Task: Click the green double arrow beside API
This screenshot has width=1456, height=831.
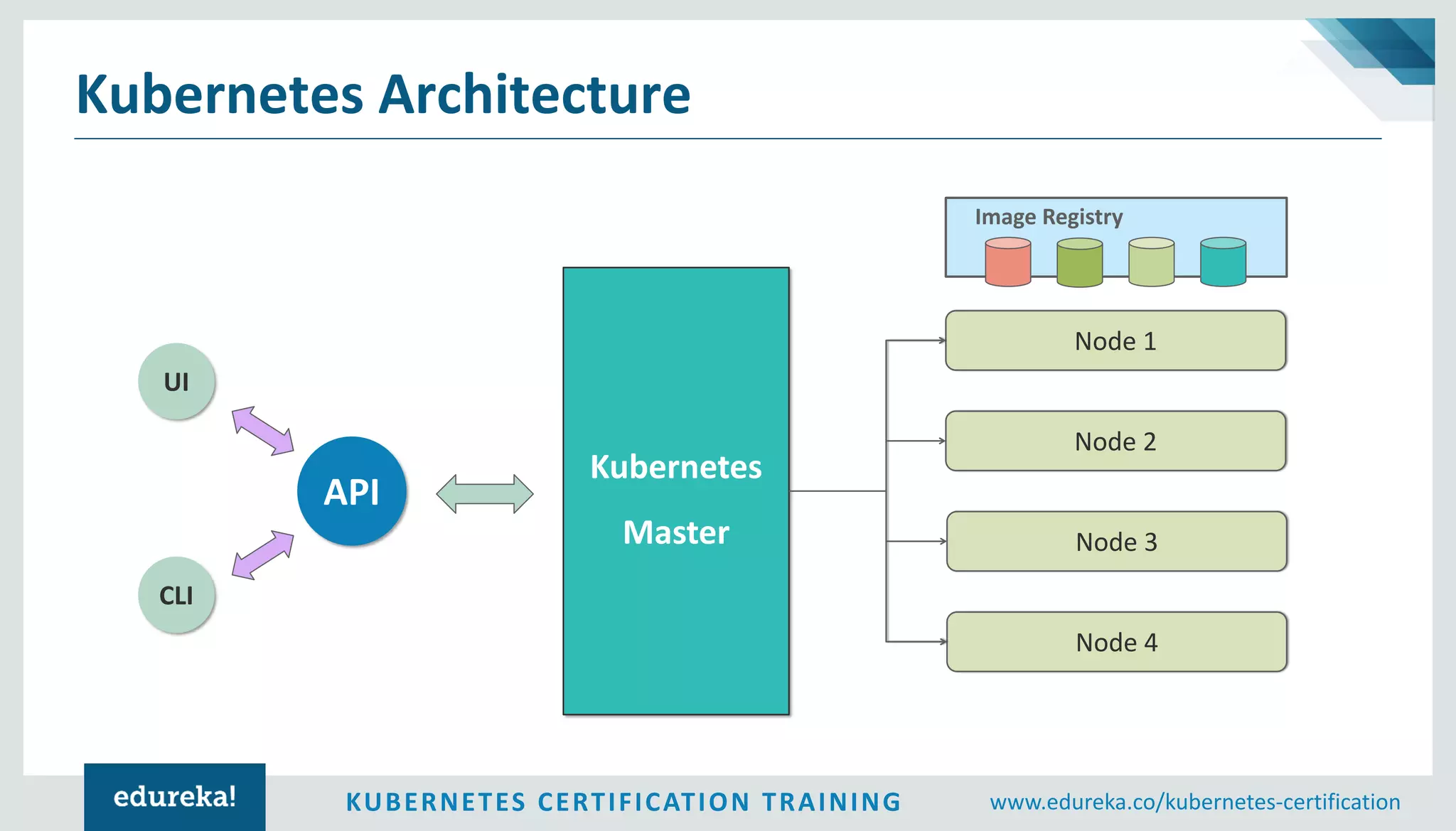Action: coord(485,494)
